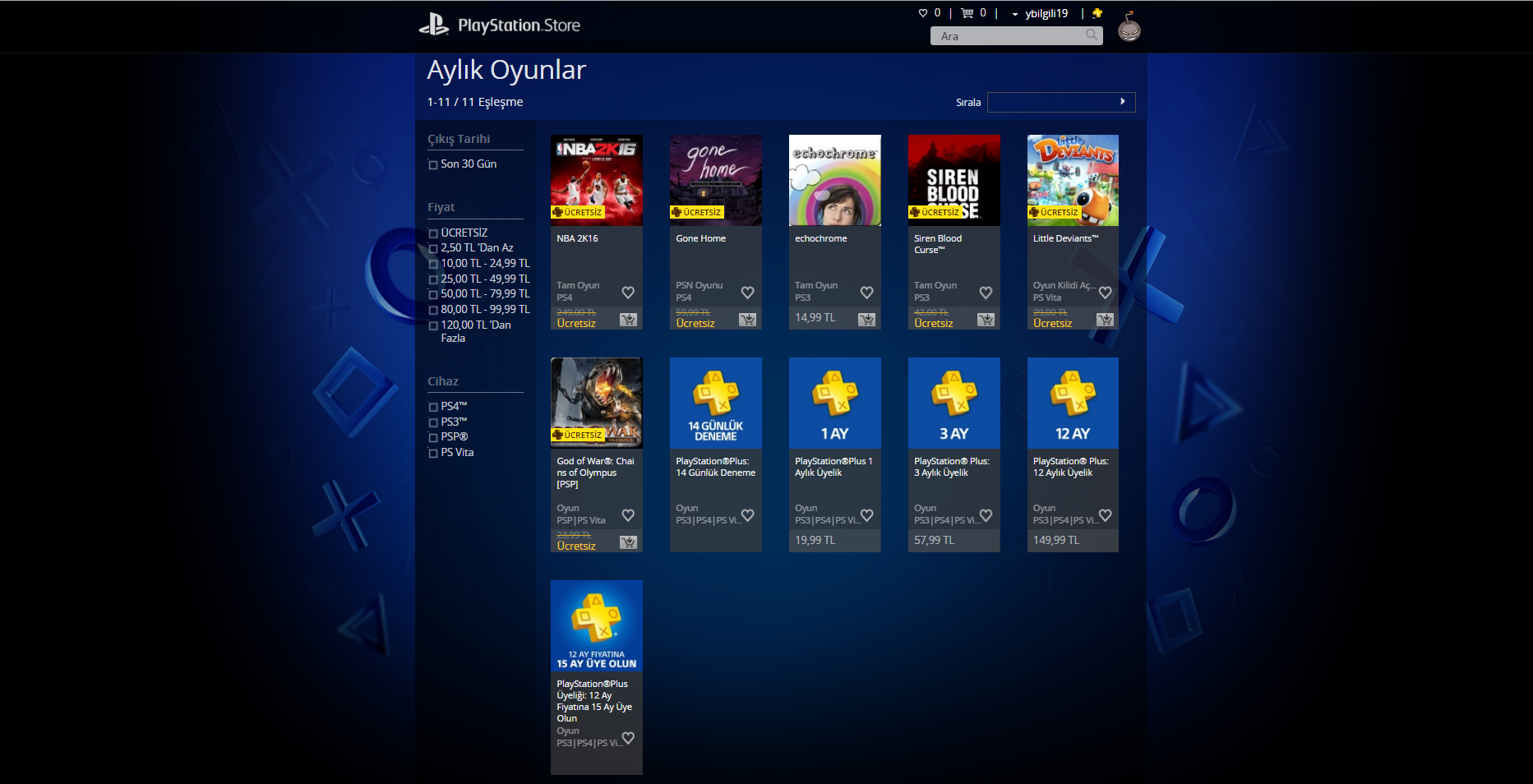Open the 12 AY PlayStation Plus tile
Viewport: 1533px width, 784px height.
1073,403
